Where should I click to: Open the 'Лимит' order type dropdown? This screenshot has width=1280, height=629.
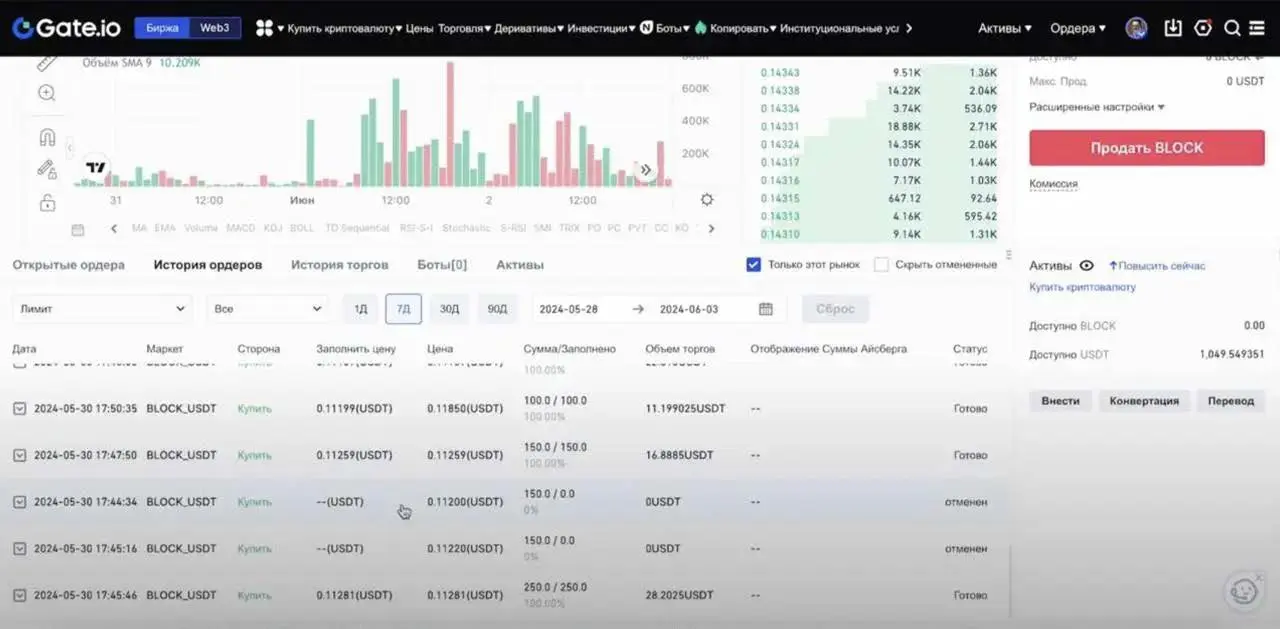click(101, 309)
